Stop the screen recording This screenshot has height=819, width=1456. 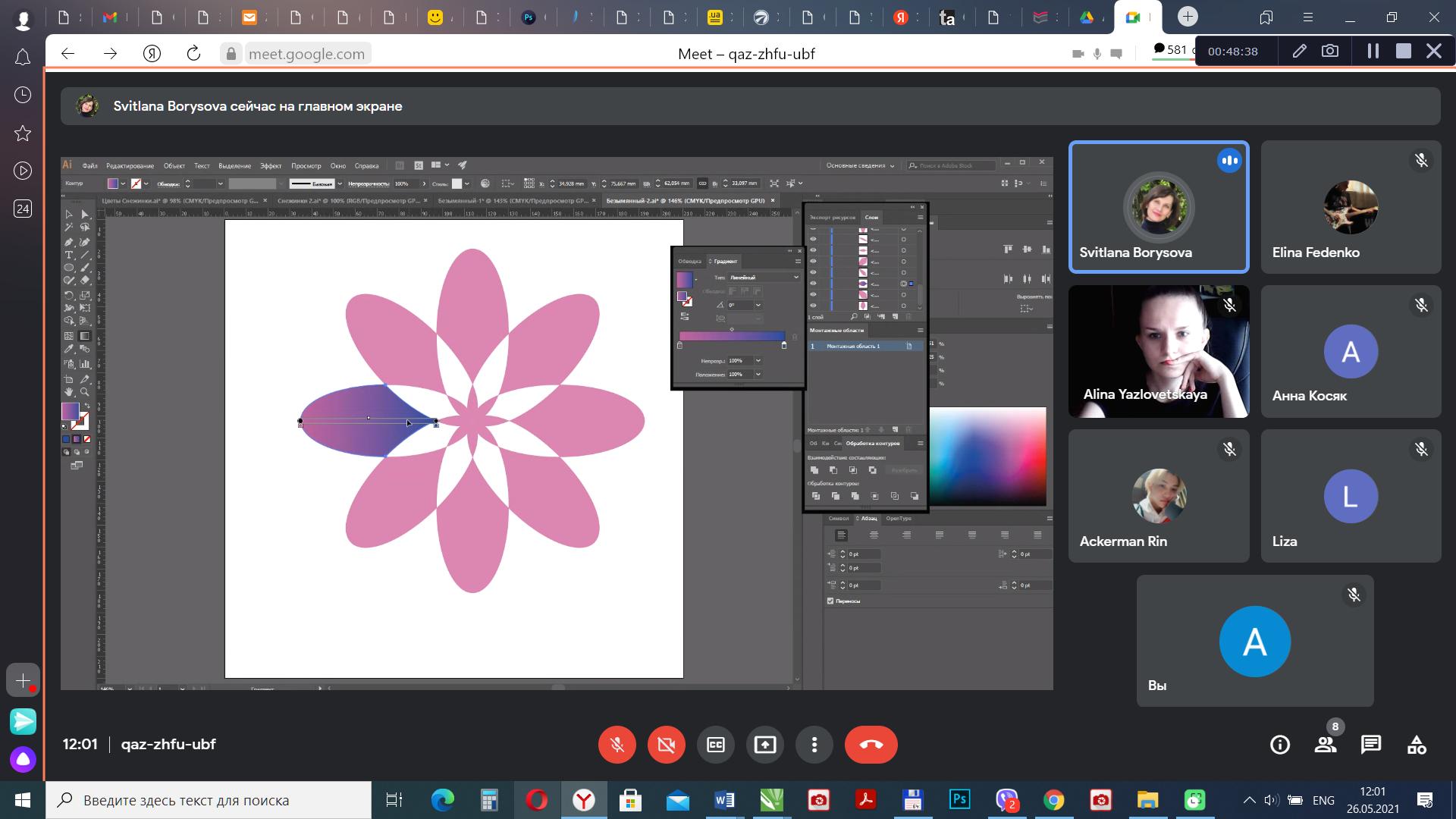(x=1404, y=51)
